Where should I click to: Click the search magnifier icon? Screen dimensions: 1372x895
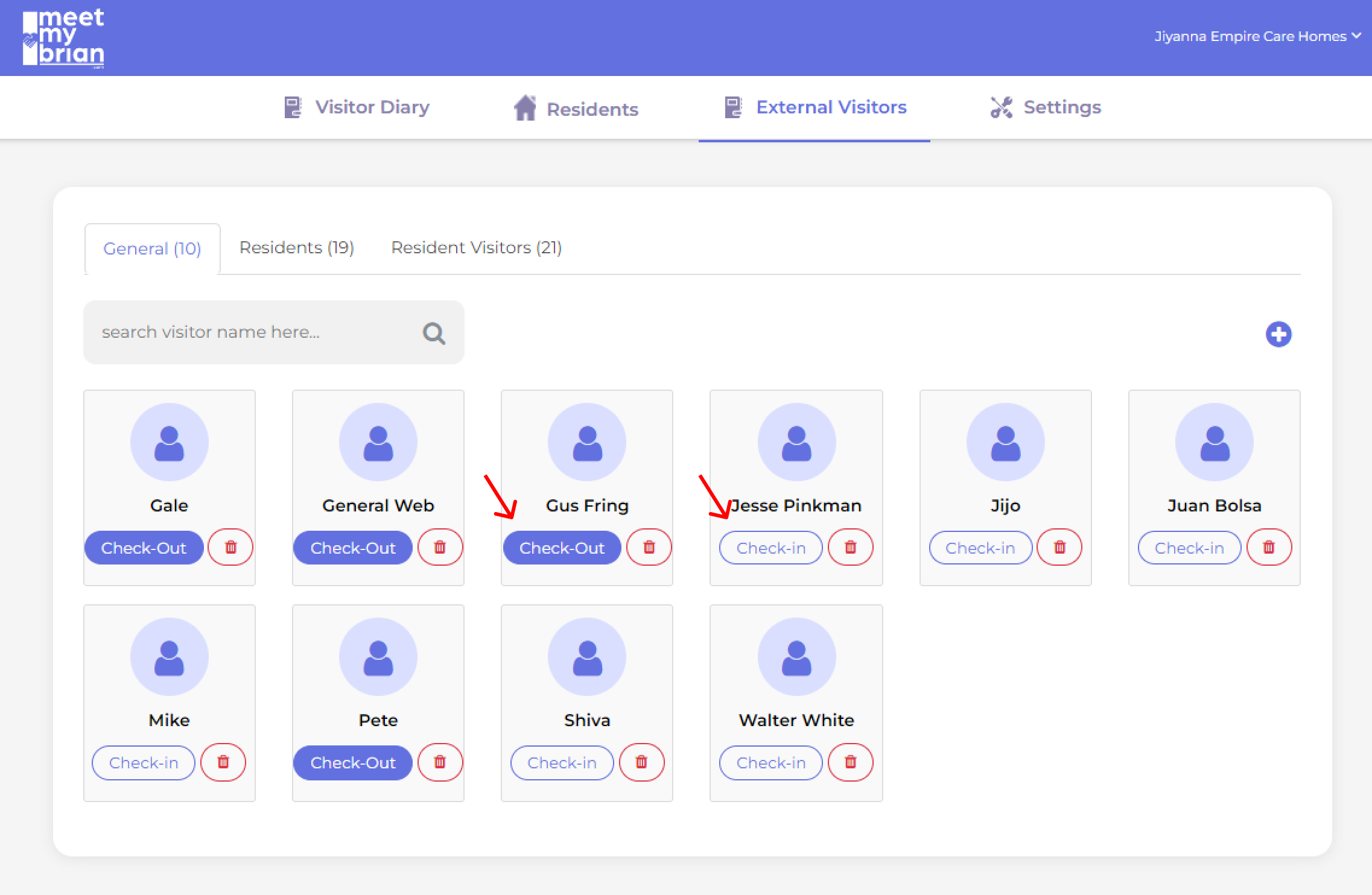point(434,333)
